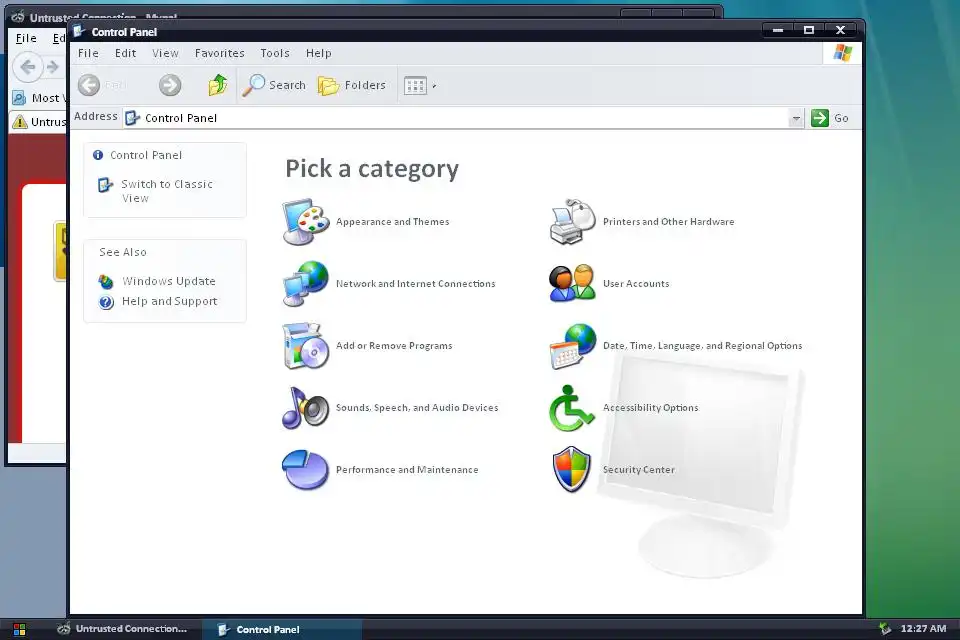Click the Security Center label
Screen dimensions: 960x640
point(639,470)
